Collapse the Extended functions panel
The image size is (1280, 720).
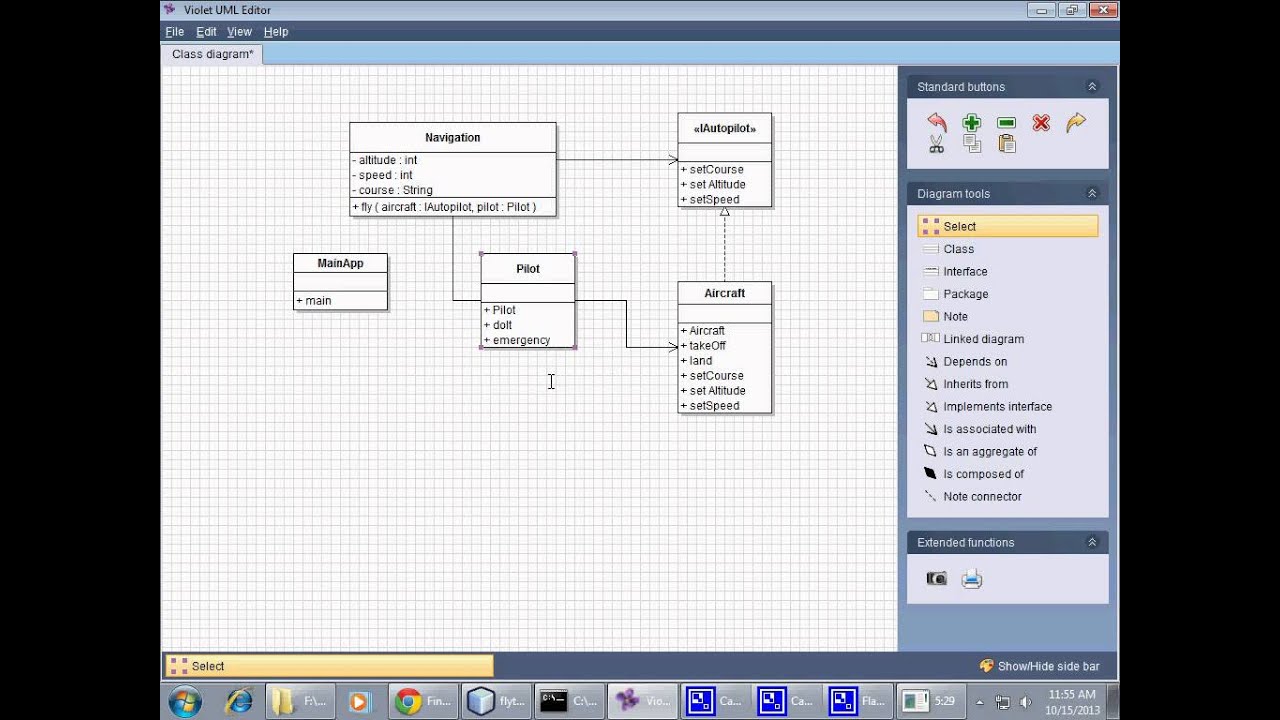tap(1092, 542)
